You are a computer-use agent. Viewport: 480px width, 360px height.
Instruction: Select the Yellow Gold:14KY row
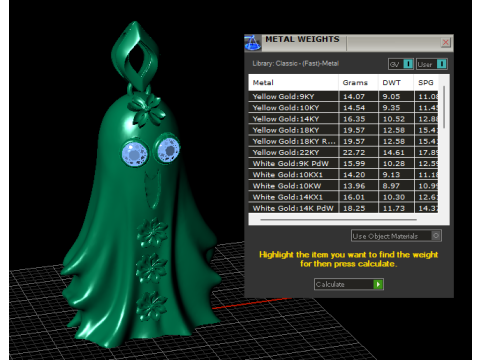point(343,119)
